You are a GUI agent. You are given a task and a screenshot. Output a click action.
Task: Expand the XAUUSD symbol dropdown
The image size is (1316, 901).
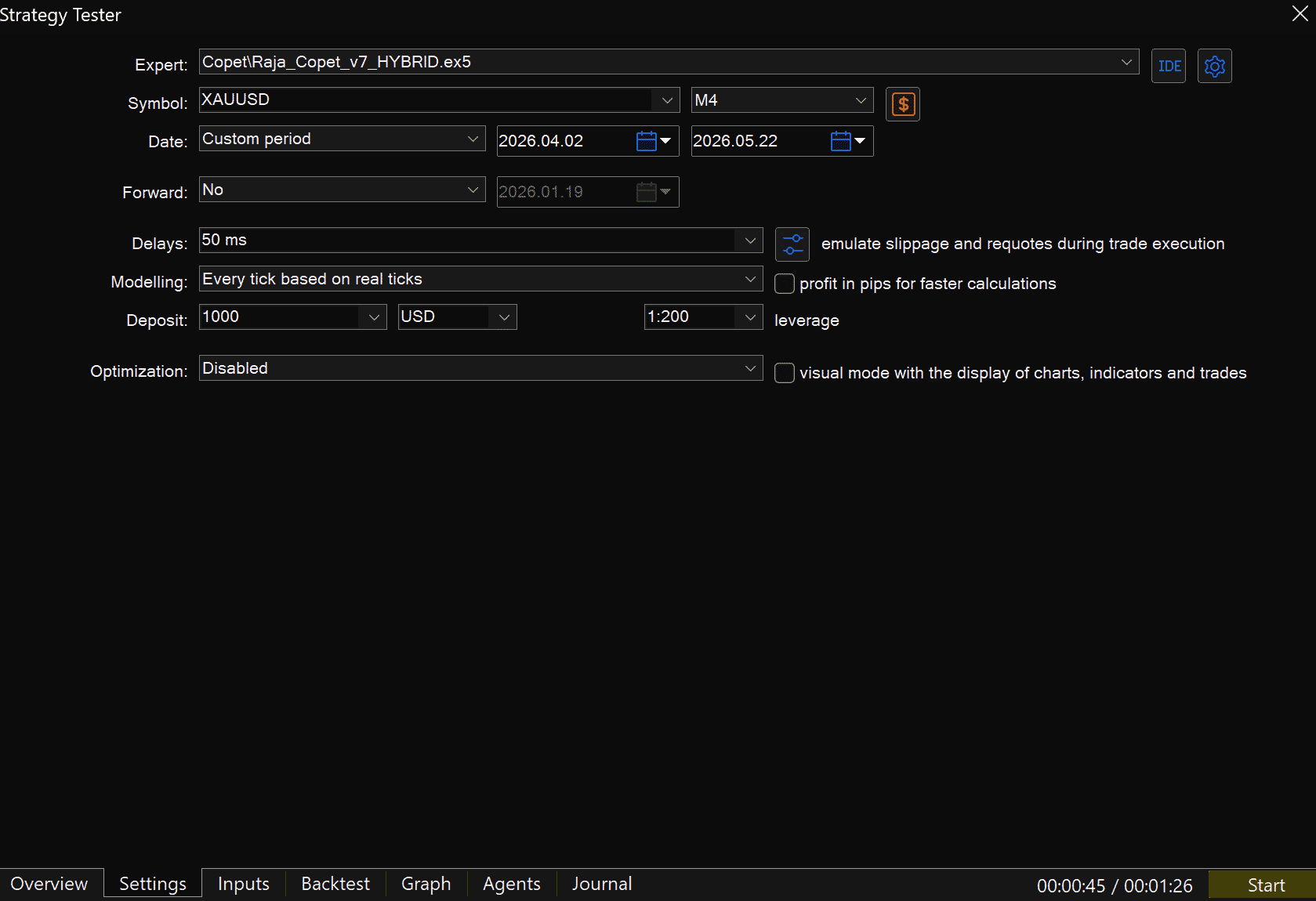(x=667, y=100)
